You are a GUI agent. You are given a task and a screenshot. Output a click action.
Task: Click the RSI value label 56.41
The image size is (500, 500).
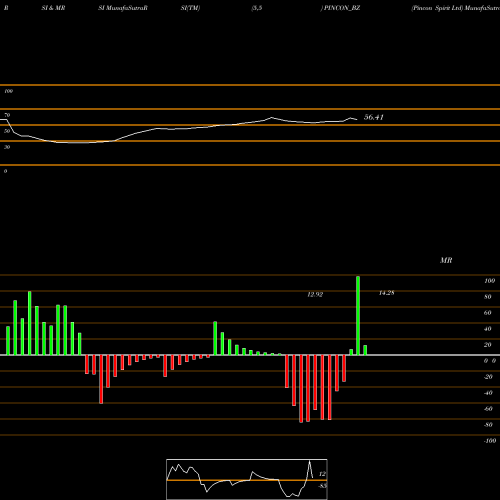(x=374, y=117)
